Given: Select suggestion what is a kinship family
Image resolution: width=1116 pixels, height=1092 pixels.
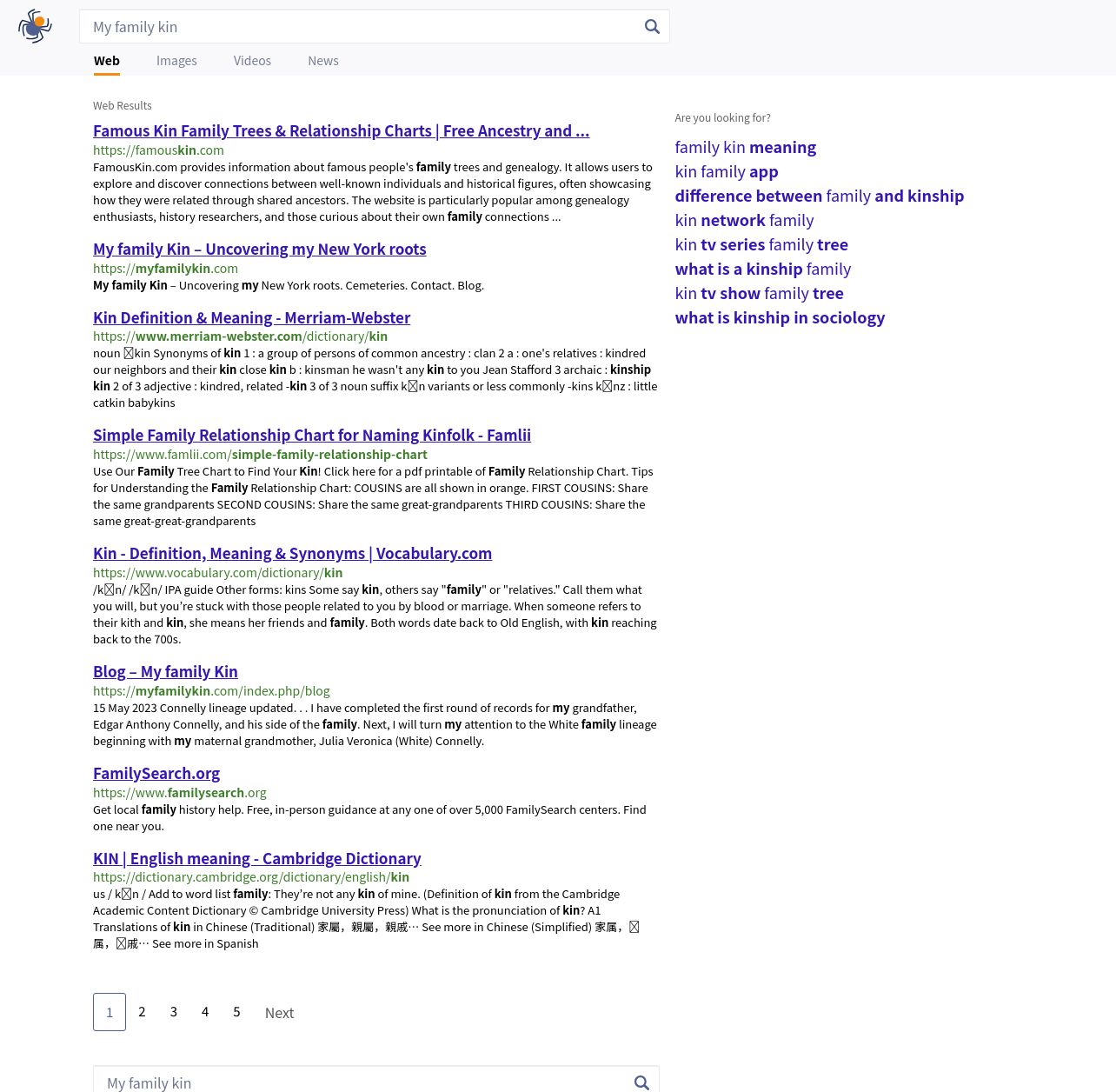Looking at the screenshot, I should pyautogui.click(x=762, y=270).
